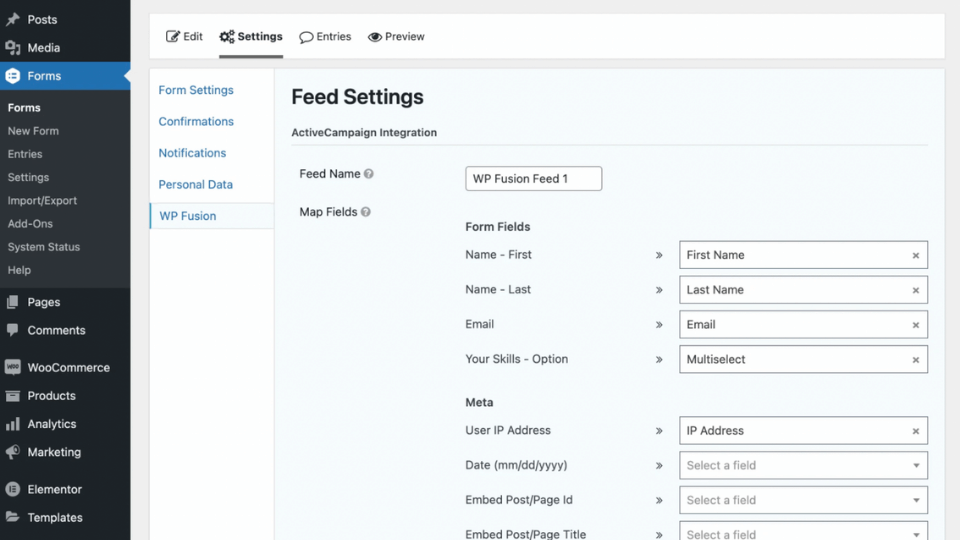Click the Settings gears icon

point(227,37)
